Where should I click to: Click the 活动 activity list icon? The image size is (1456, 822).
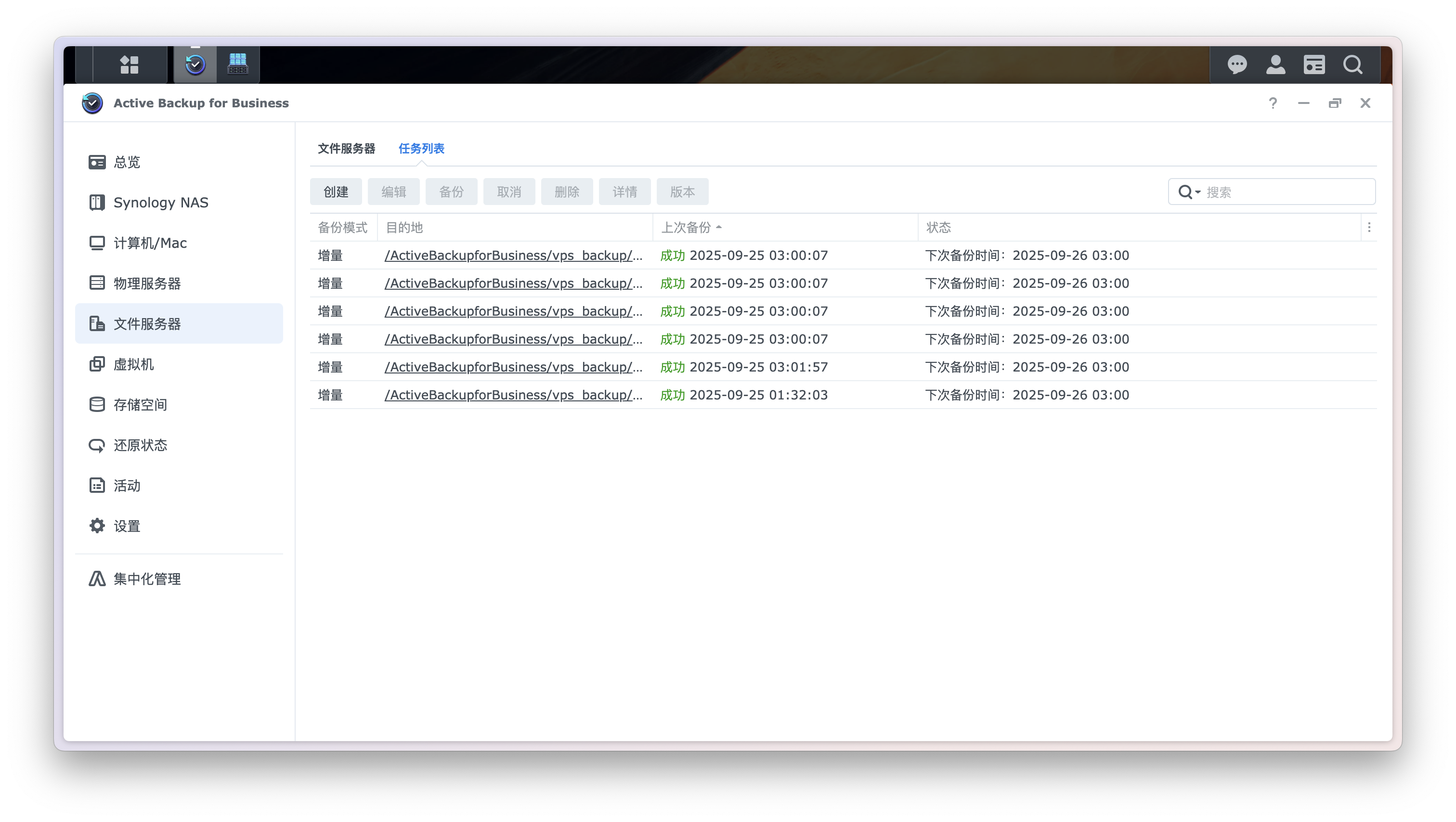click(x=97, y=485)
